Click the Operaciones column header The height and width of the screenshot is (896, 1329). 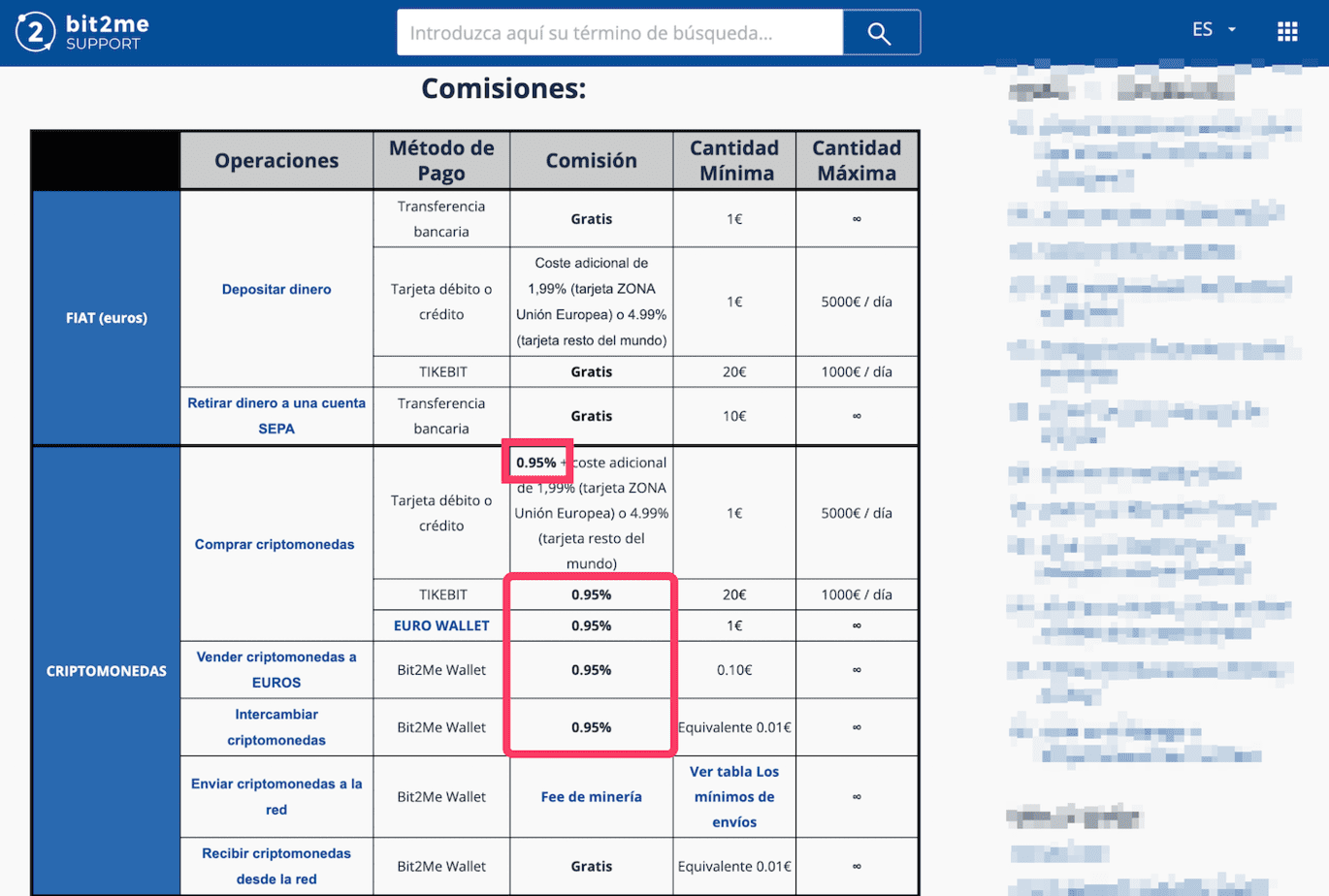276,161
